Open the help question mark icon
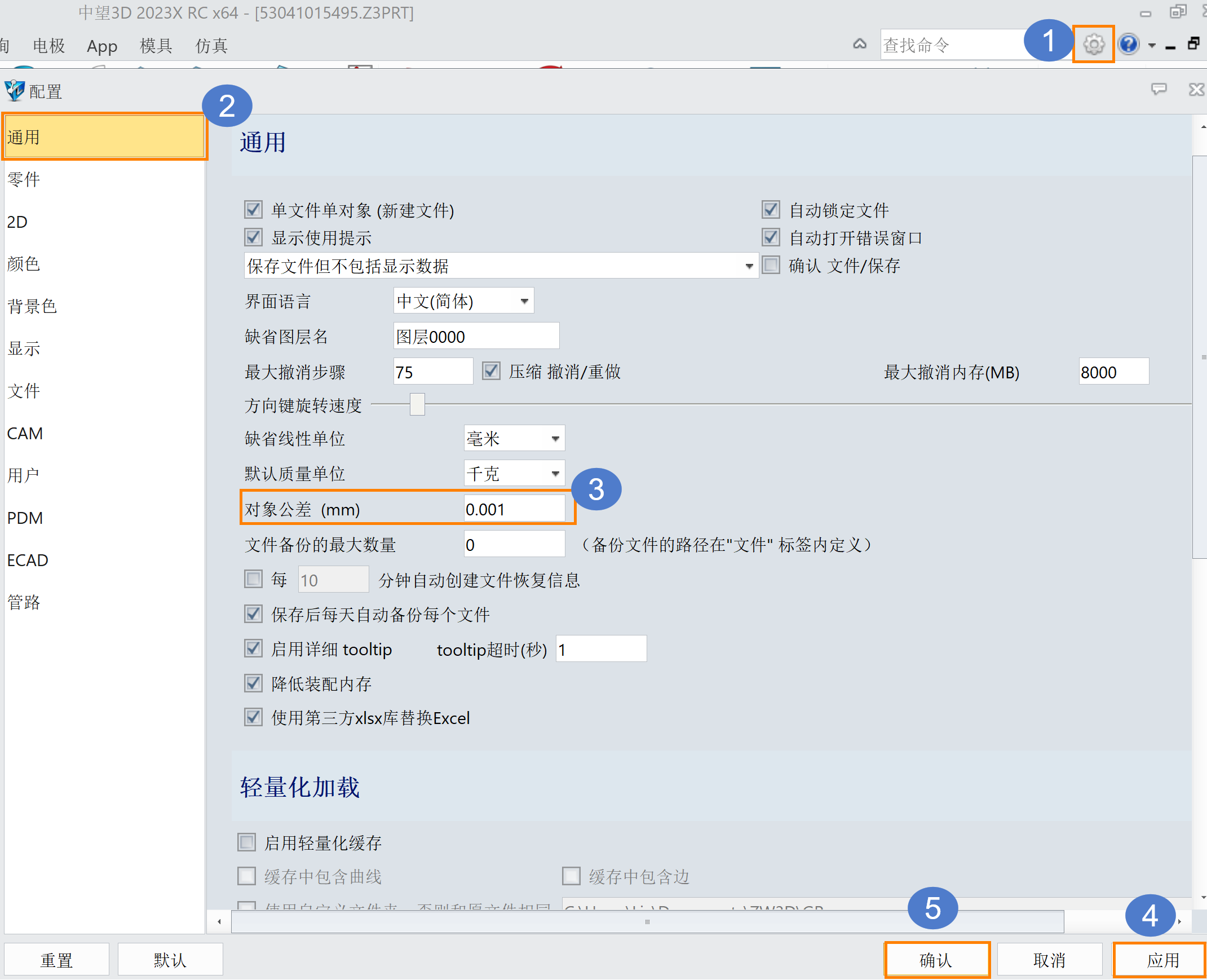The width and height of the screenshot is (1207, 980). [x=1128, y=44]
